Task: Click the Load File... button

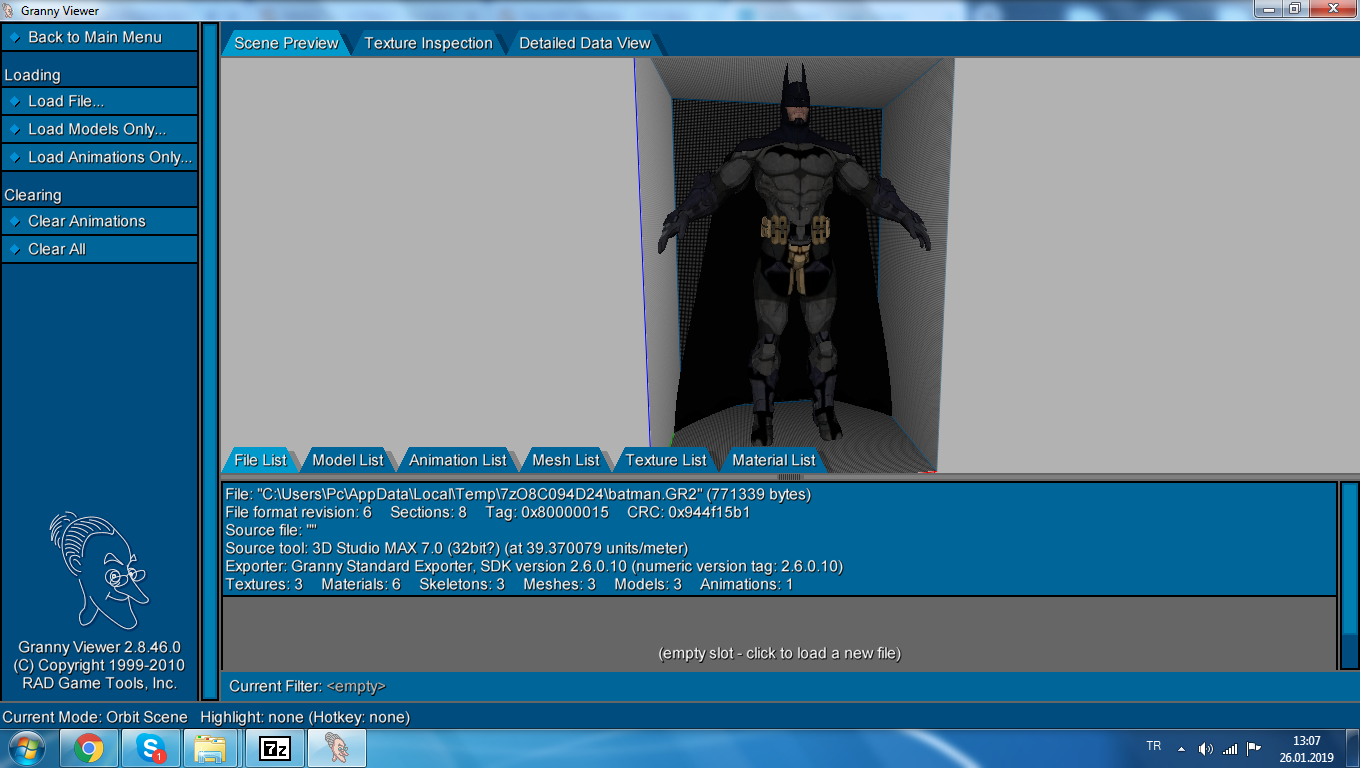Action: point(99,101)
